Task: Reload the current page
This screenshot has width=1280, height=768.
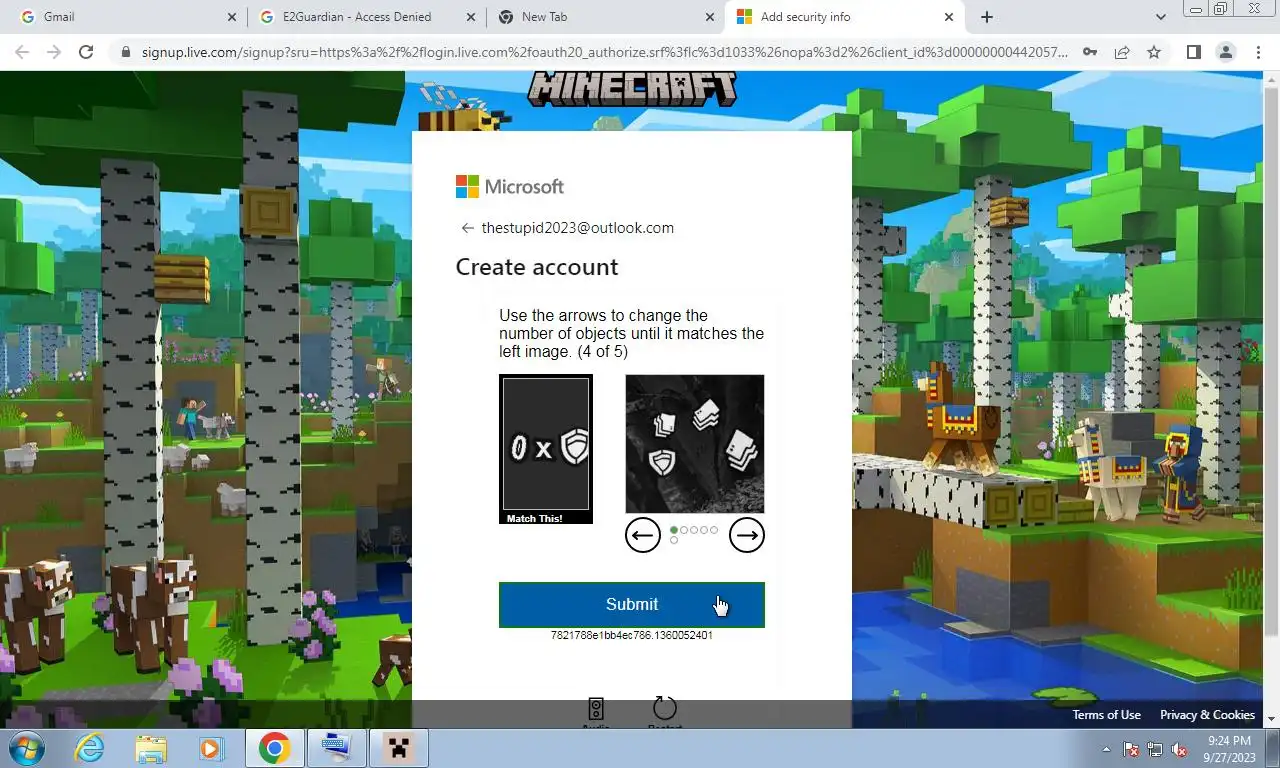Action: [86, 52]
